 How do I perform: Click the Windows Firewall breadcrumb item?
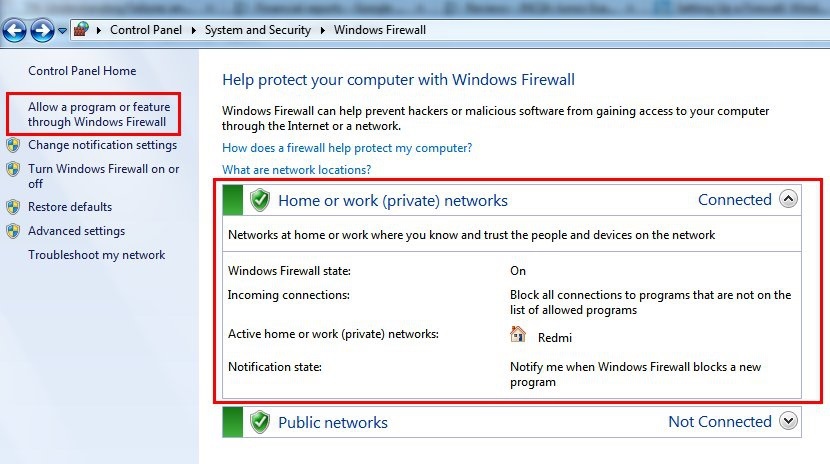click(380, 30)
